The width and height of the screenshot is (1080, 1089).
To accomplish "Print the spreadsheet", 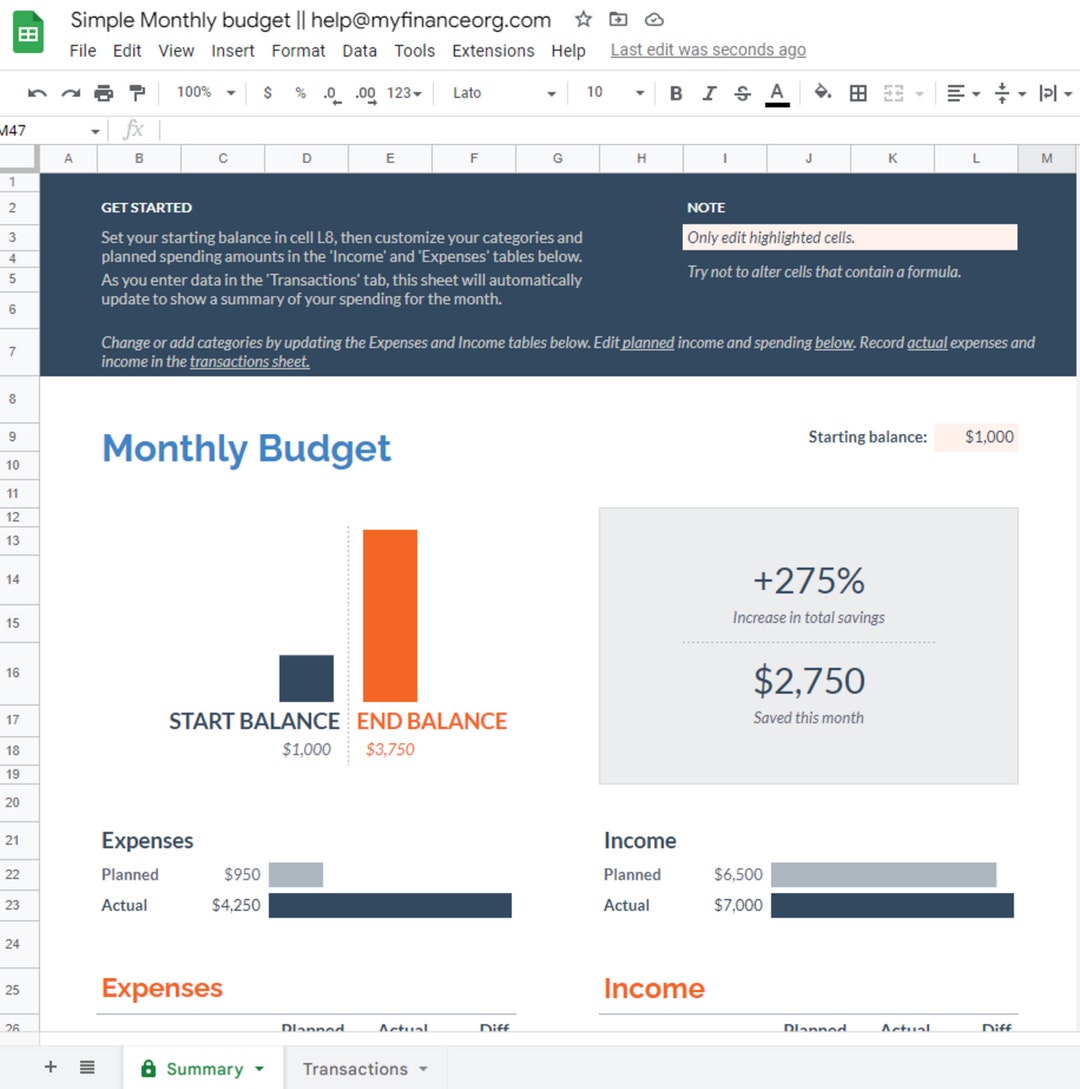I will 103,92.
